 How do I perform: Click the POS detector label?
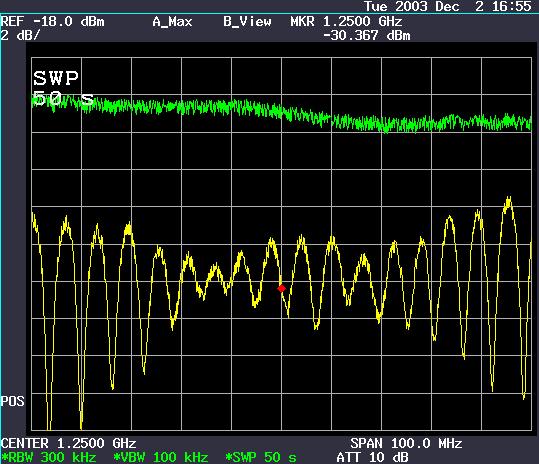(12, 401)
